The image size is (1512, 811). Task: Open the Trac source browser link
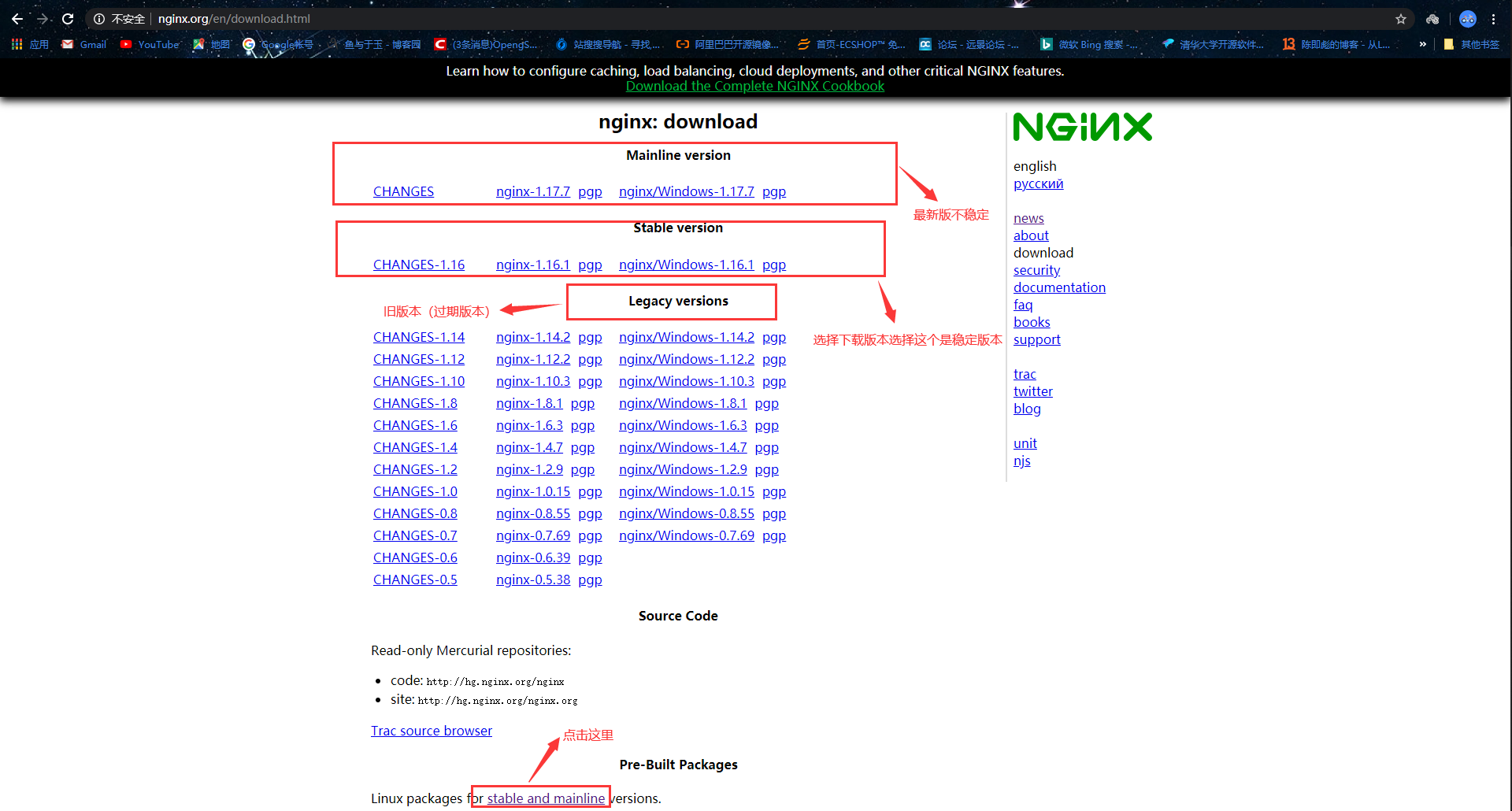tap(432, 731)
